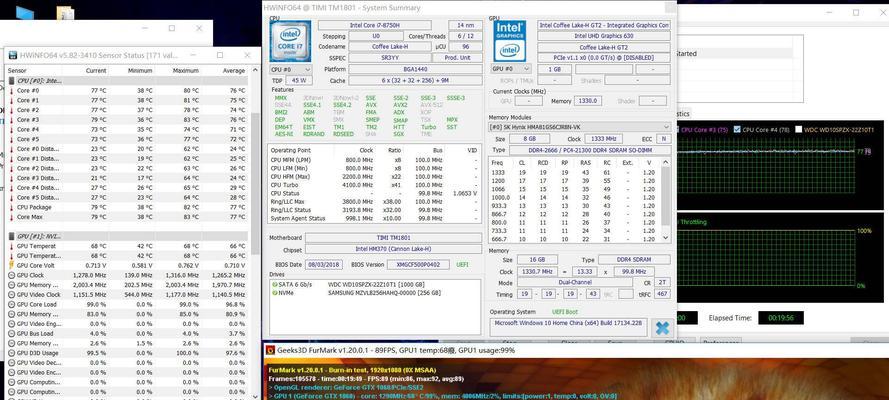The height and width of the screenshot is (400, 889).
Task: Click the usage icon beside GPU Core Load
Action: click(x=12, y=304)
